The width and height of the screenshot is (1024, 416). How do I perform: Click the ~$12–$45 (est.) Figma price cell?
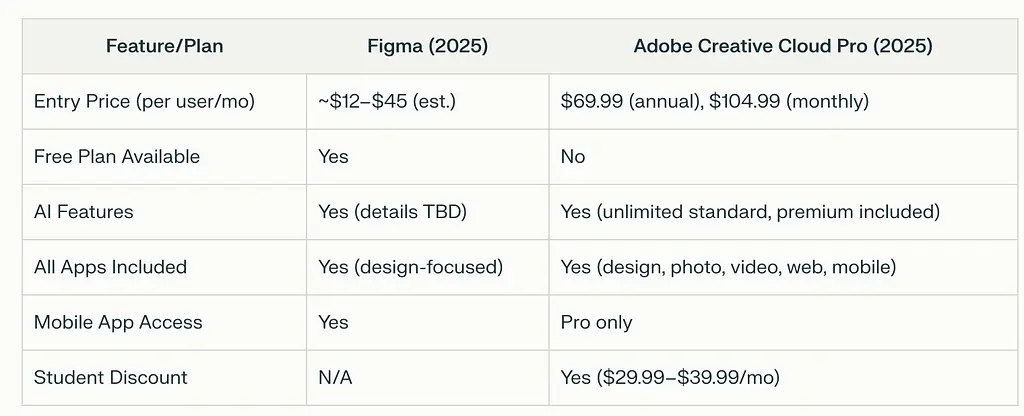[386, 101]
